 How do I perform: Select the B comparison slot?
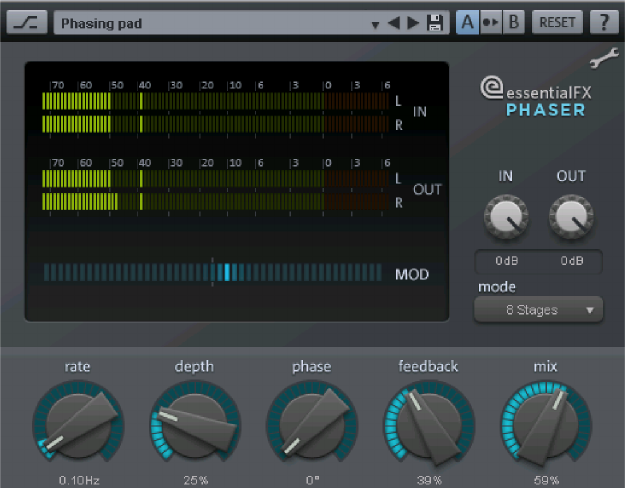click(513, 22)
